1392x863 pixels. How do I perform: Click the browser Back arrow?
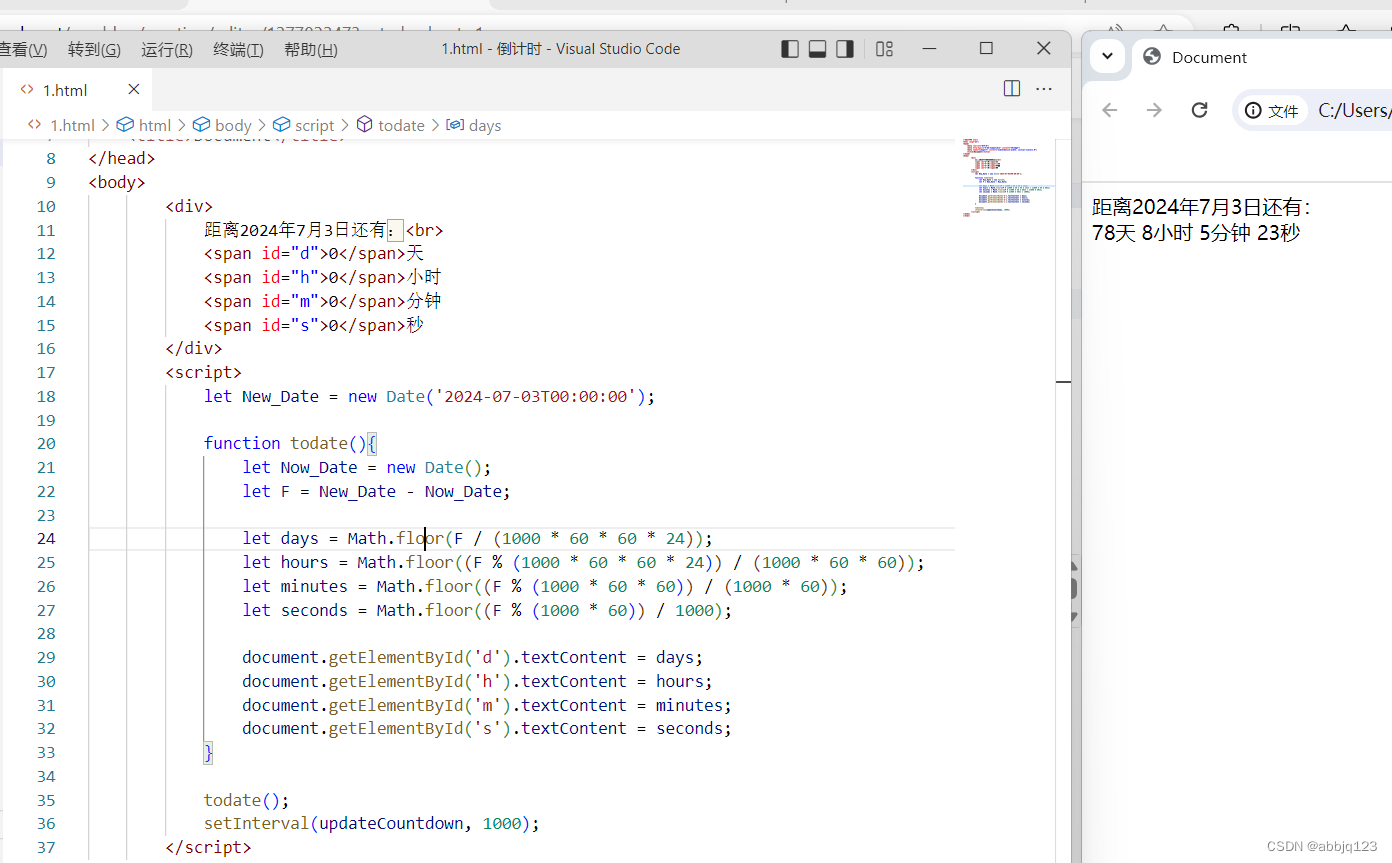coord(1109,110)
